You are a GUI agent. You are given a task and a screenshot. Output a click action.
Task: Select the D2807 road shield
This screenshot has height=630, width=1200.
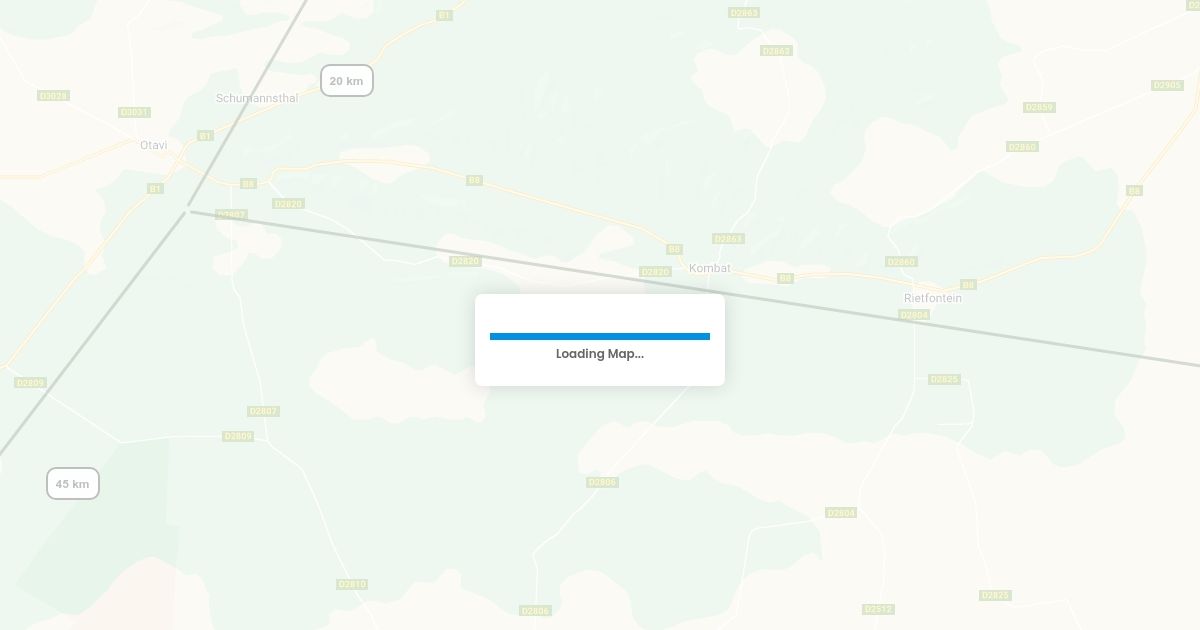pos(263,411)
